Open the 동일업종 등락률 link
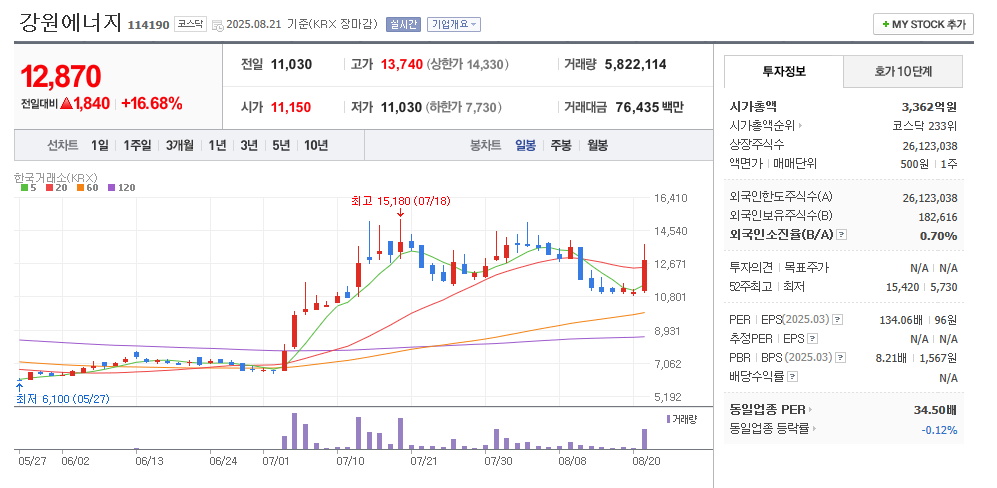 (769, 429)
